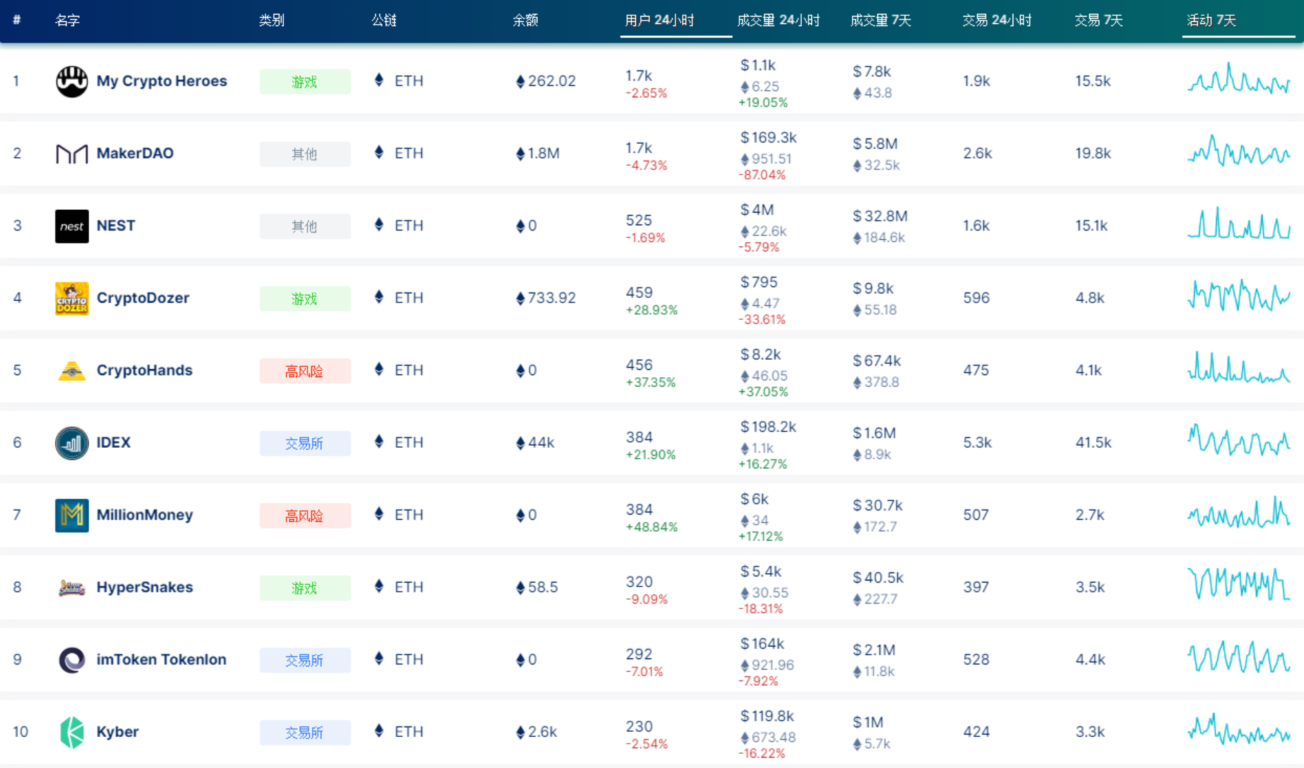Sort by the 成交量 7天 column header
This screenshot has height=768, width=1304.
coord(881,20)
